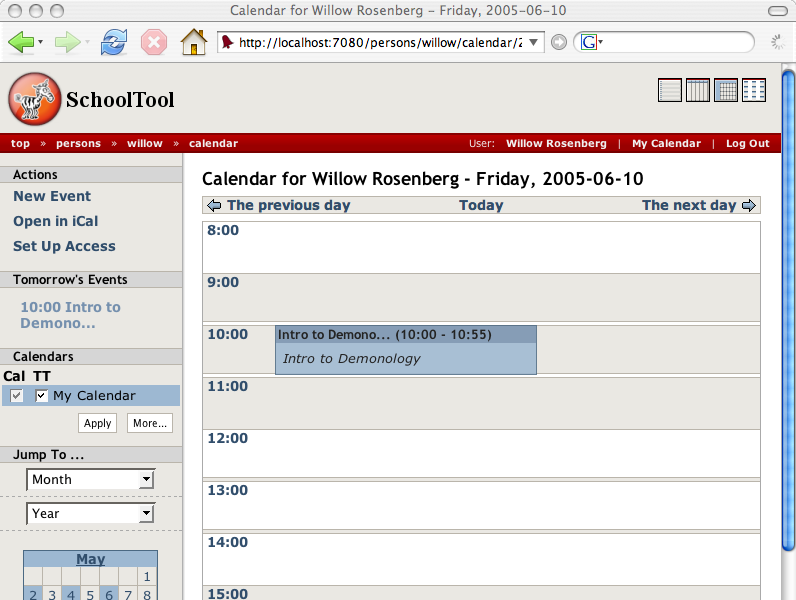The image size is (796, 600).
Task: Choose Open in iCal action
Action: tap(55, 222)
